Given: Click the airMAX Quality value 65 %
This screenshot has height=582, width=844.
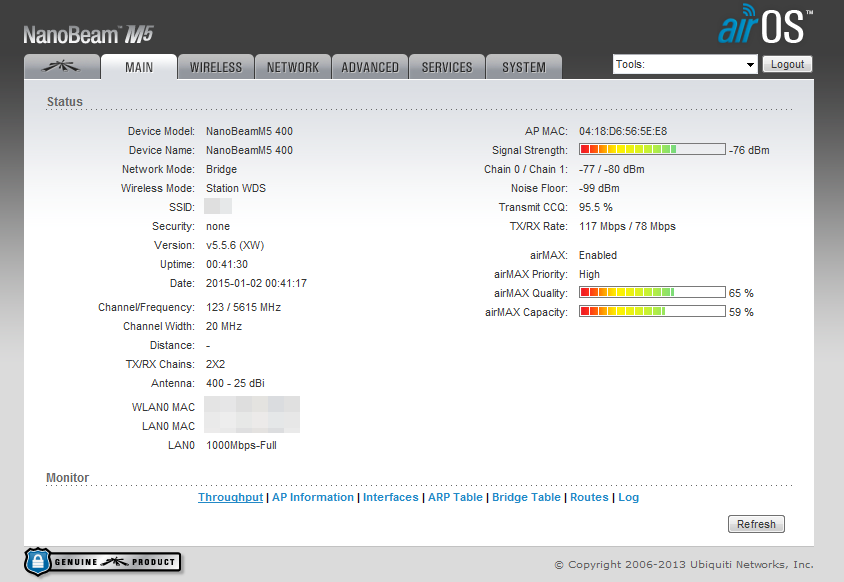Looking at the screenshot, I should (x=741, y=293).
